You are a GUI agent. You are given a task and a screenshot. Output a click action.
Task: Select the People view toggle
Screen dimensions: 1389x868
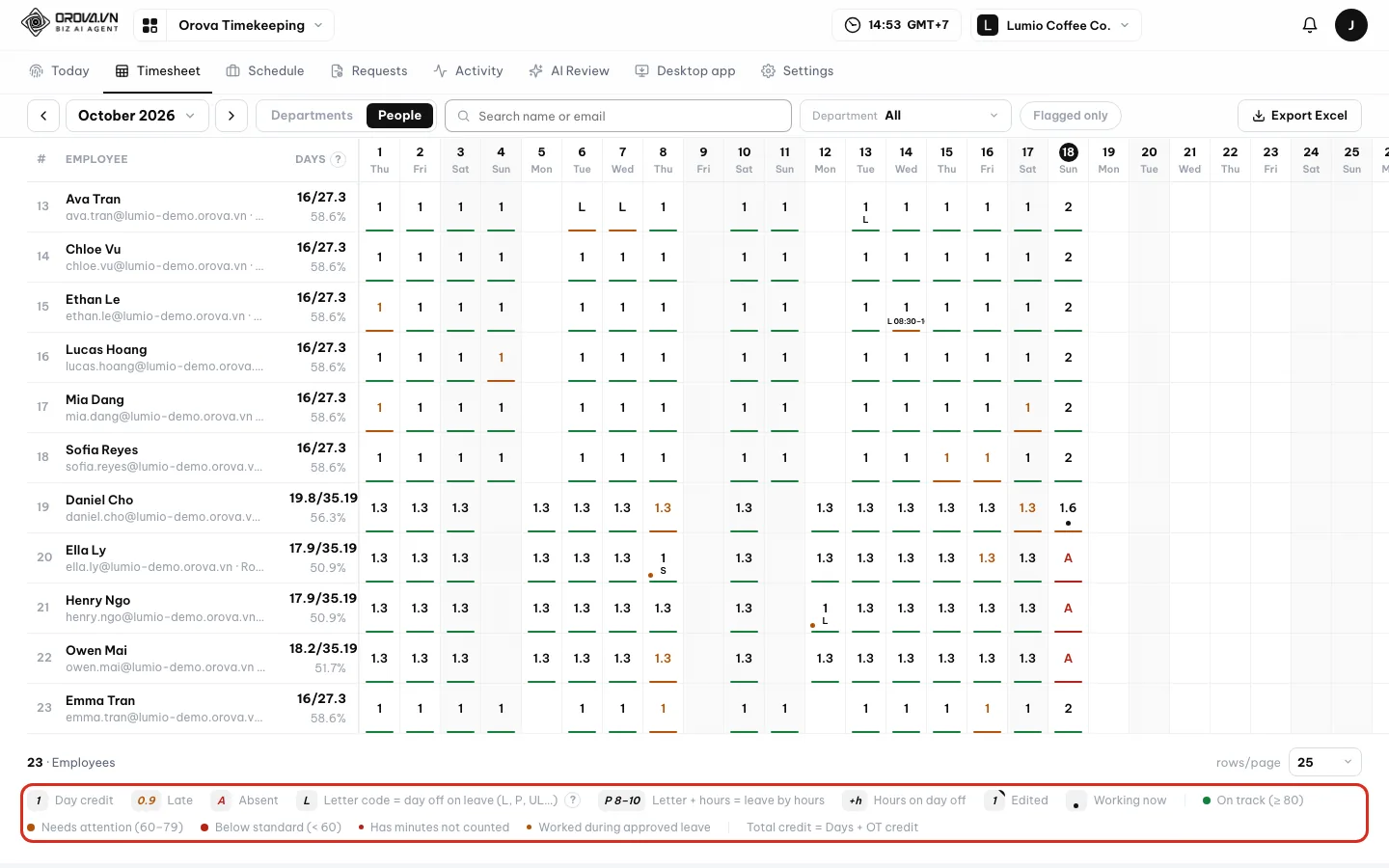point(399,116)
